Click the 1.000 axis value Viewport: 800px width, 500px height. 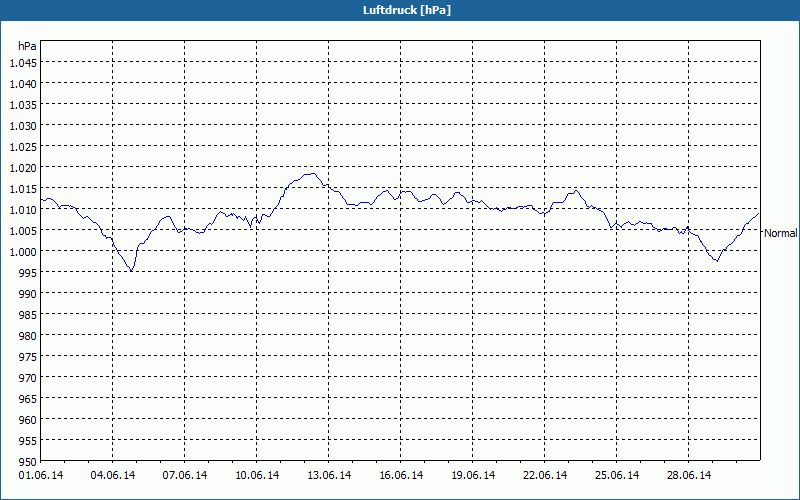[23, 252]
